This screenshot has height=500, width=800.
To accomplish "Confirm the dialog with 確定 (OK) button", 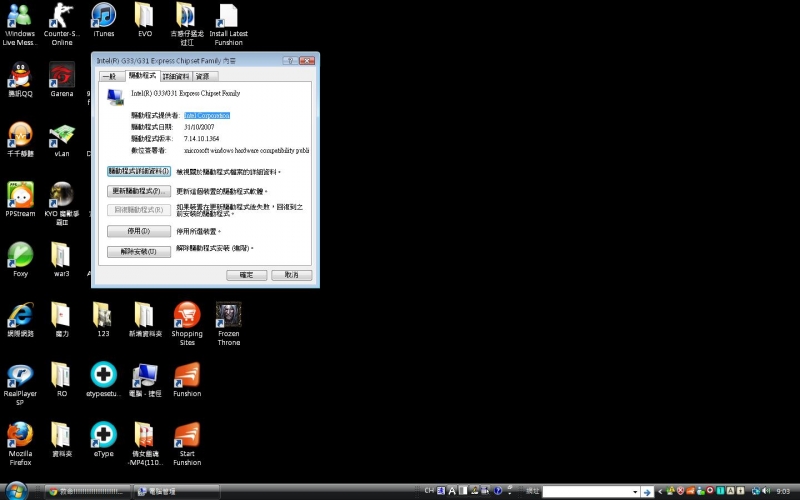I will [246, 275].
